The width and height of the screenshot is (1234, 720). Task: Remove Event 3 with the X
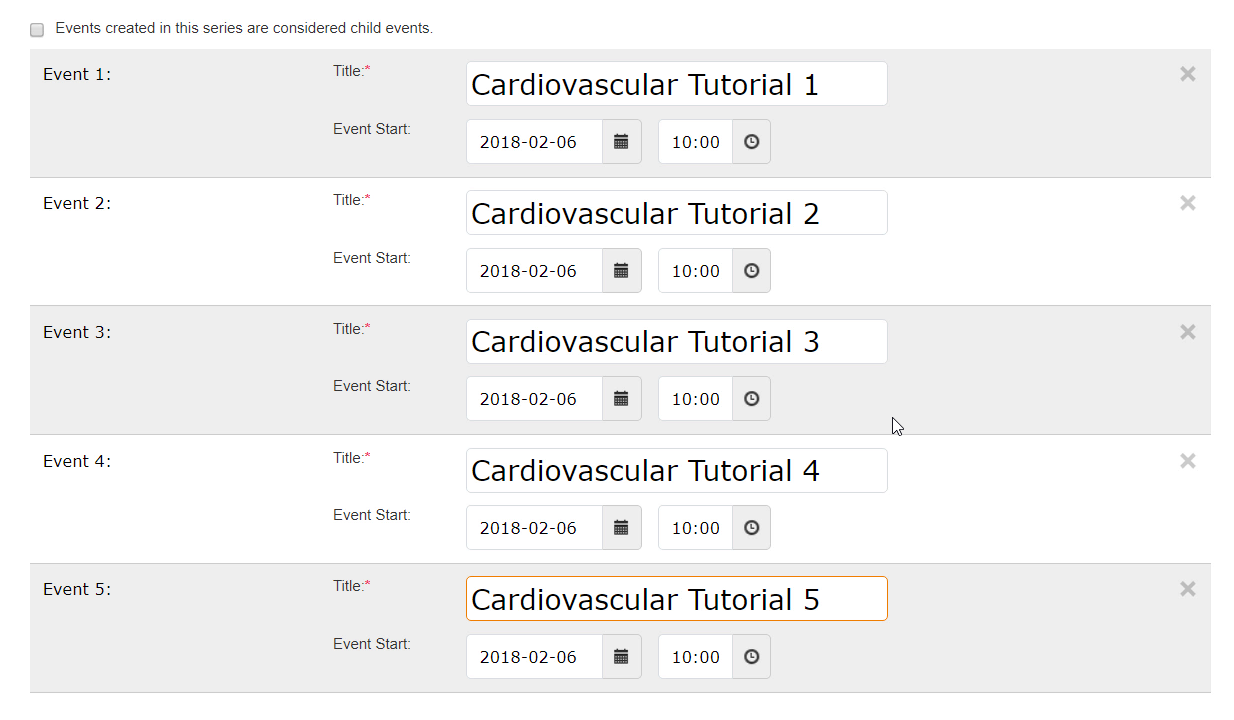[1187, 332]
